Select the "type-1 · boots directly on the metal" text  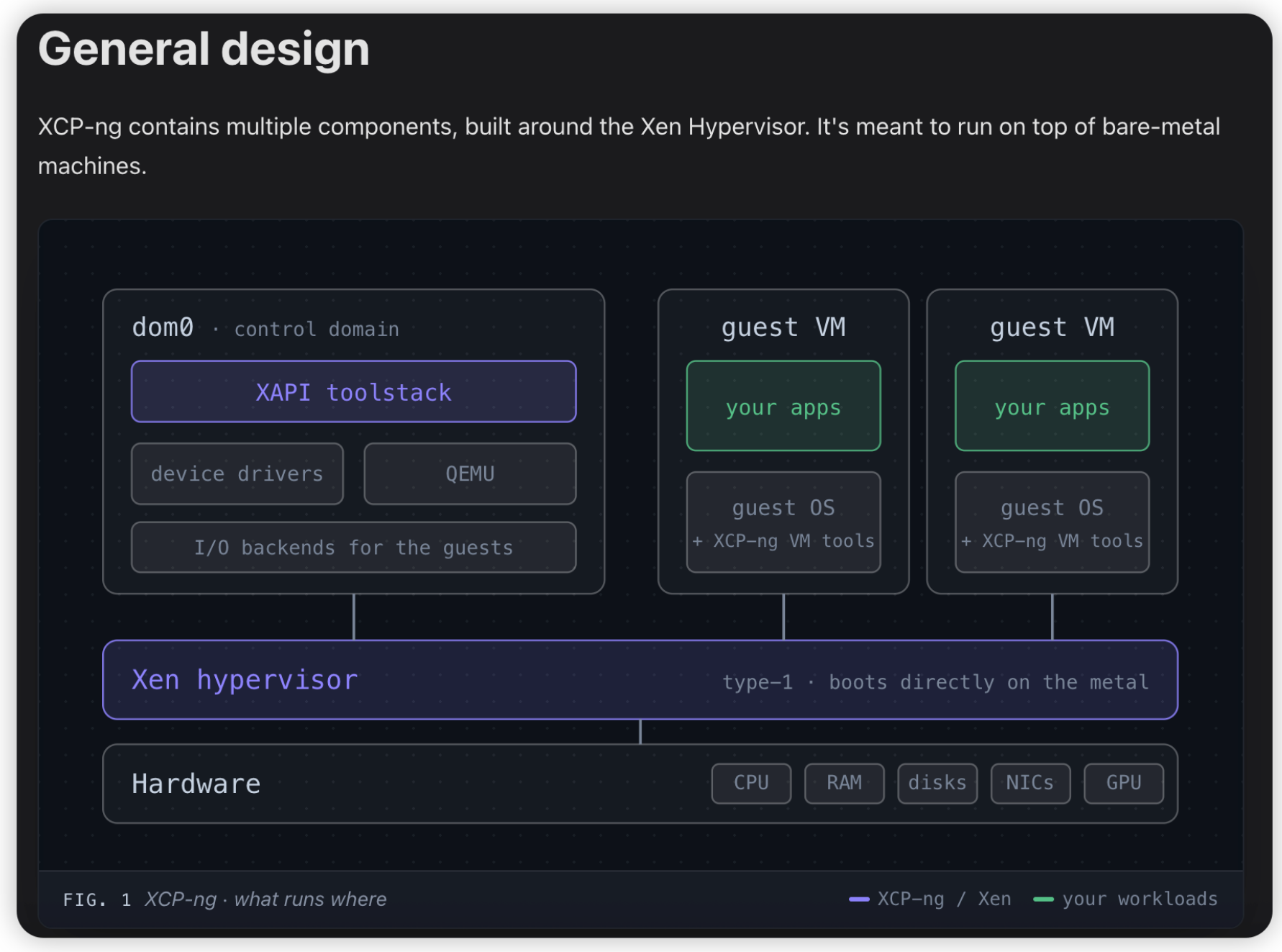[935, 681]
